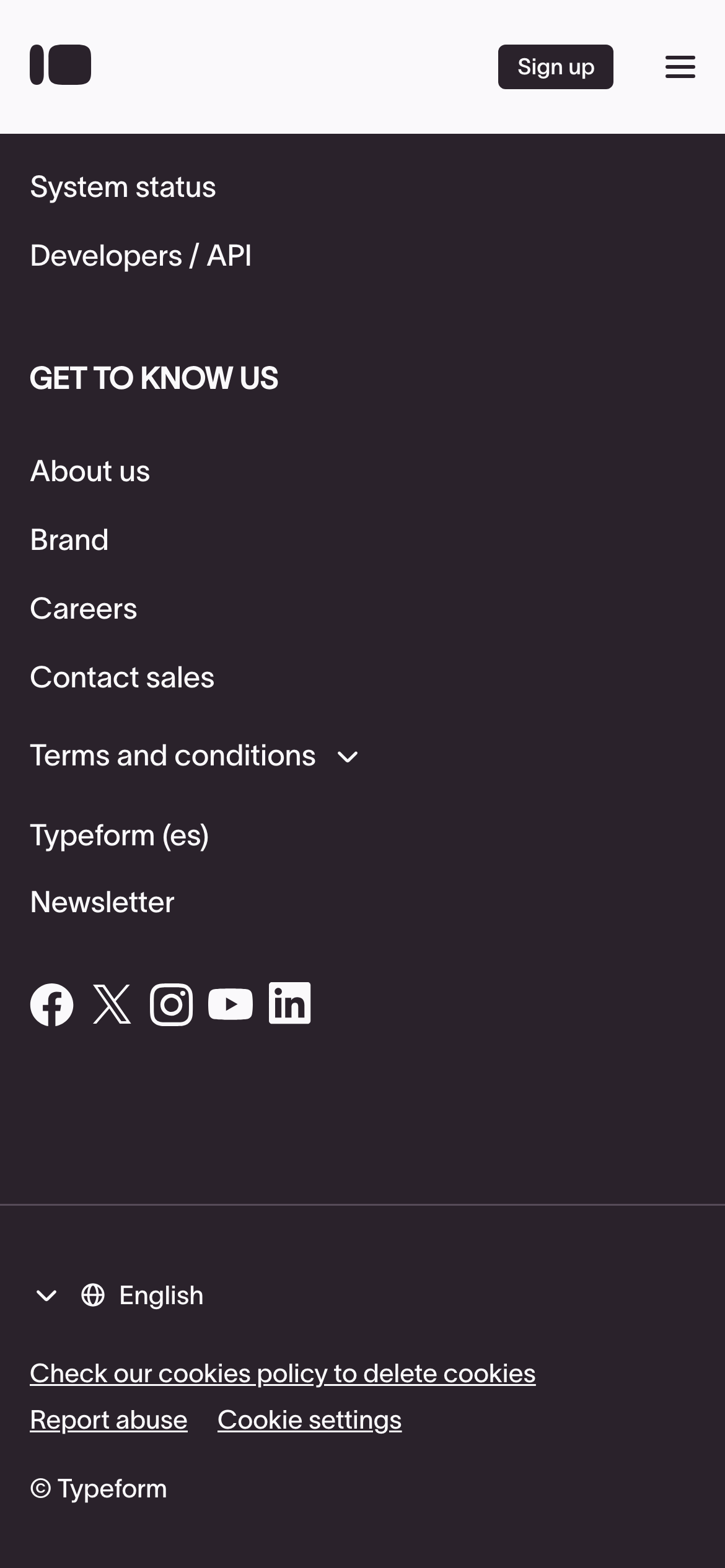The height and width of the screenshot is (1568, 725).
Task: Open Typeform's Facebook page
Action: tap(52, 1004)
